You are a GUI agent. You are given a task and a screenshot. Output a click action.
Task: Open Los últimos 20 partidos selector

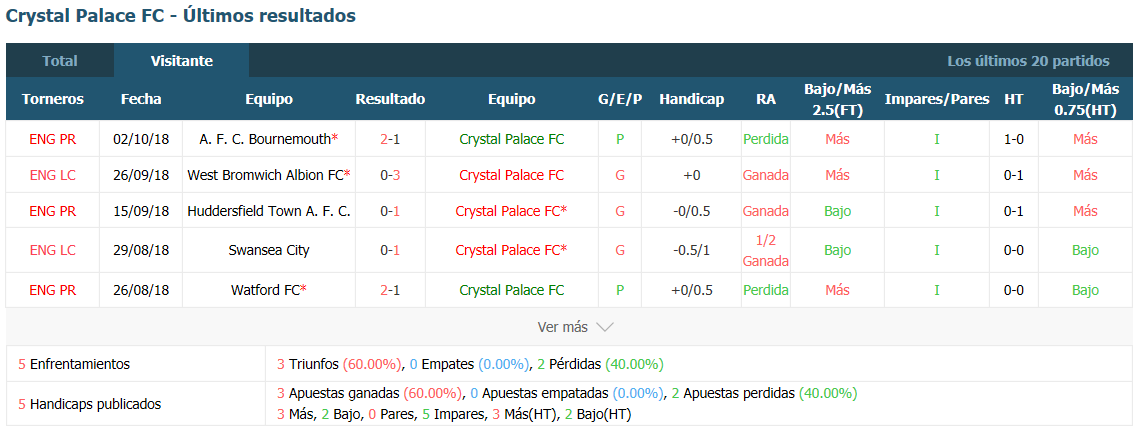(x=1028, y=61)
